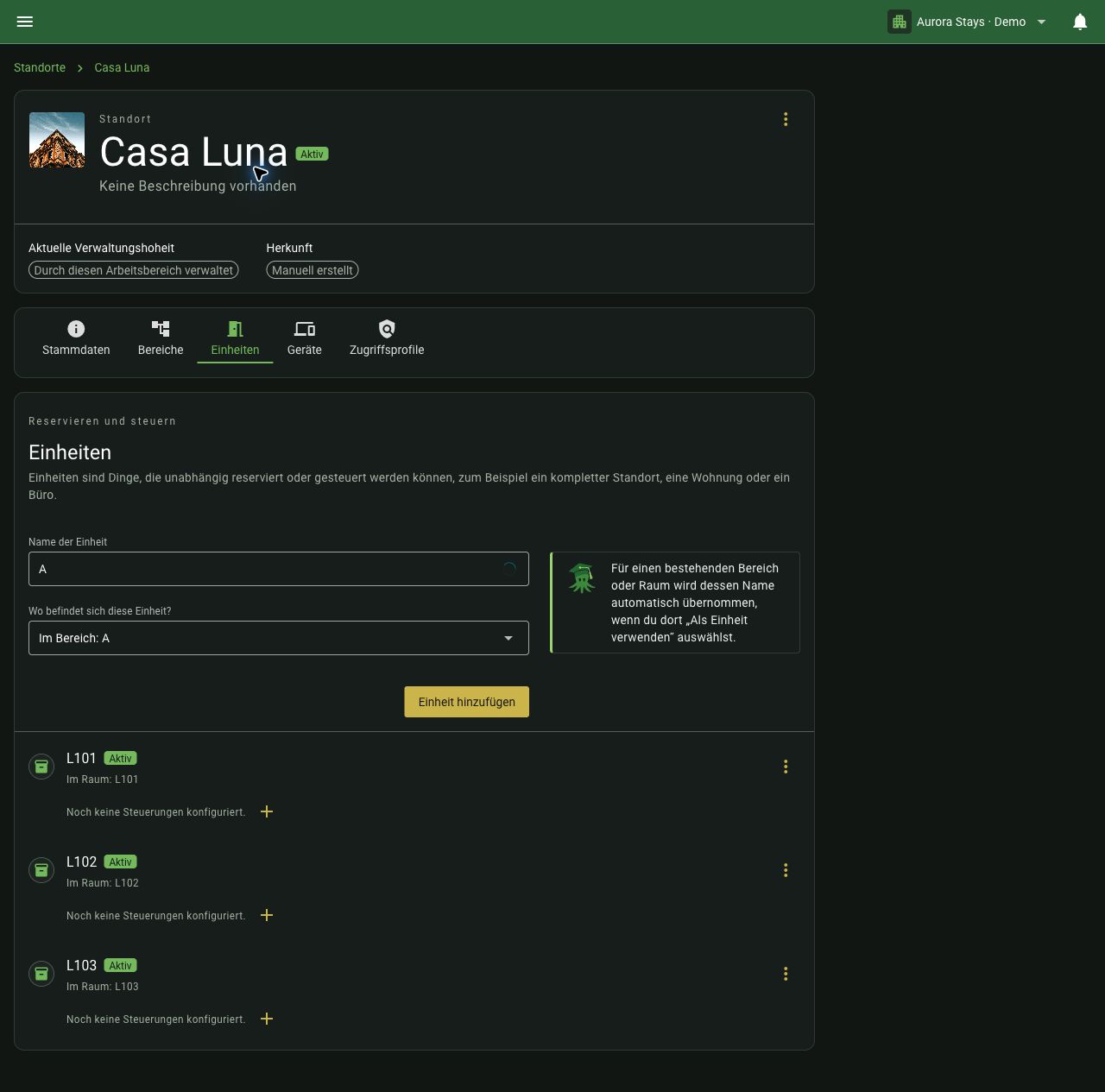Open the three-dot menu for unit L102
This screenshot has width=1105, height=1092.
[786, 870]
